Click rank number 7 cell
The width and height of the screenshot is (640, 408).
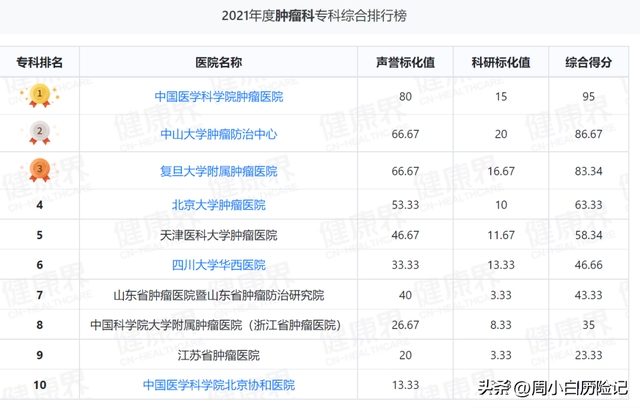point(40,295)
